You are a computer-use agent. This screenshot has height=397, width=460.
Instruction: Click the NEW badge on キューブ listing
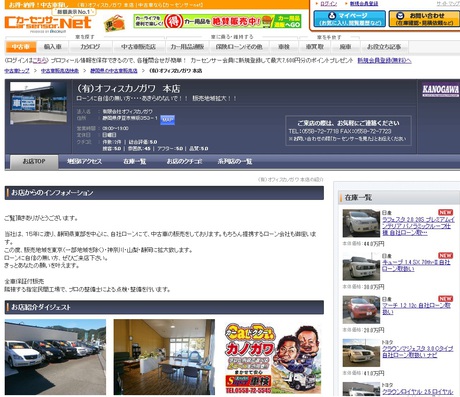pyautogui.click(x=445, y=255)
